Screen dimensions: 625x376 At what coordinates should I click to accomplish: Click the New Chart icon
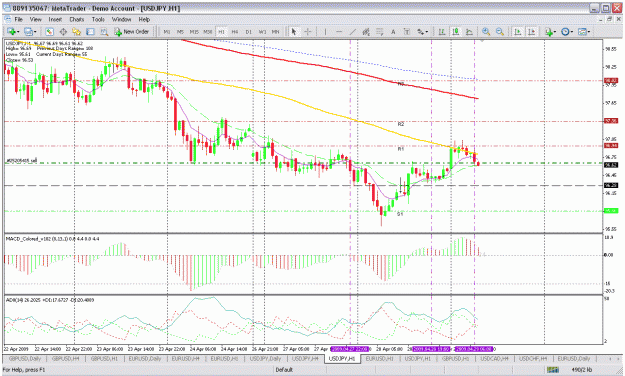(11, 31)
